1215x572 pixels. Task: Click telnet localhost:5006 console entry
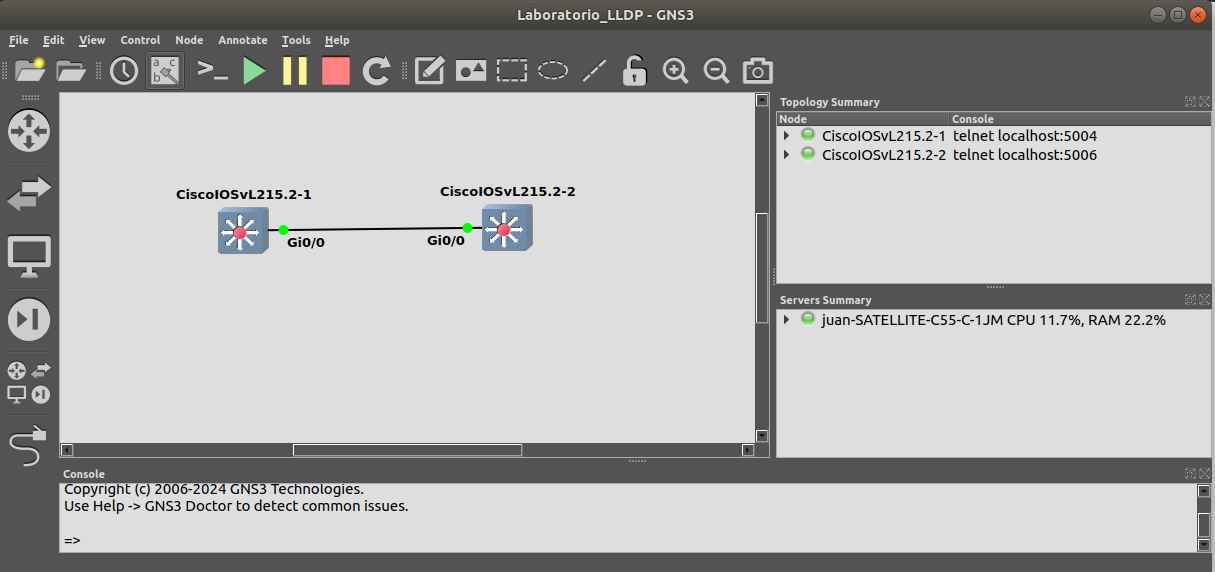pos(1025,154)
